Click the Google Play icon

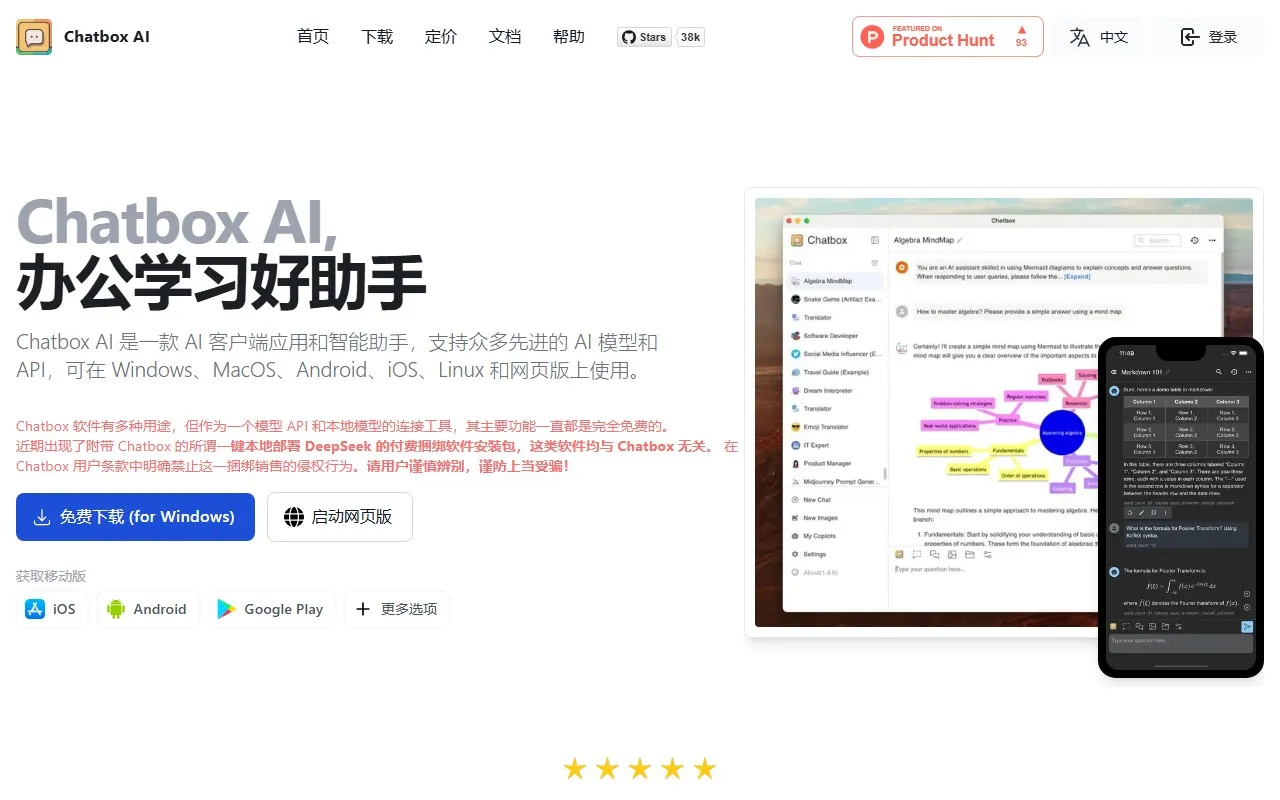pos(226,608)
